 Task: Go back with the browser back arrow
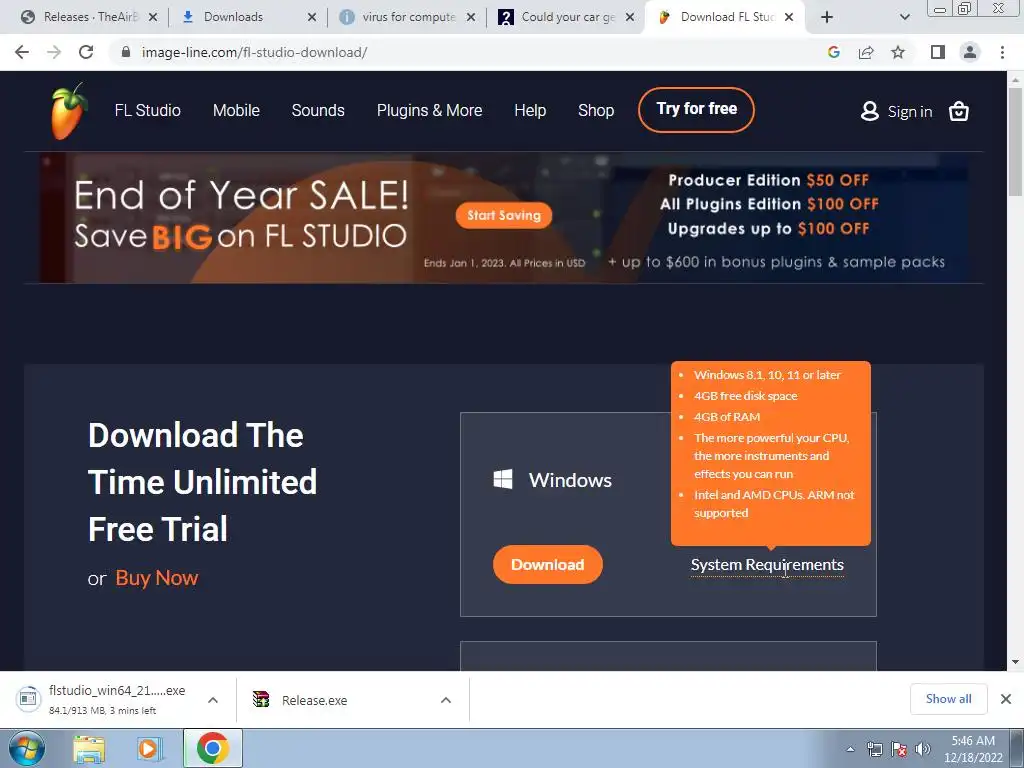pos(22,52)
